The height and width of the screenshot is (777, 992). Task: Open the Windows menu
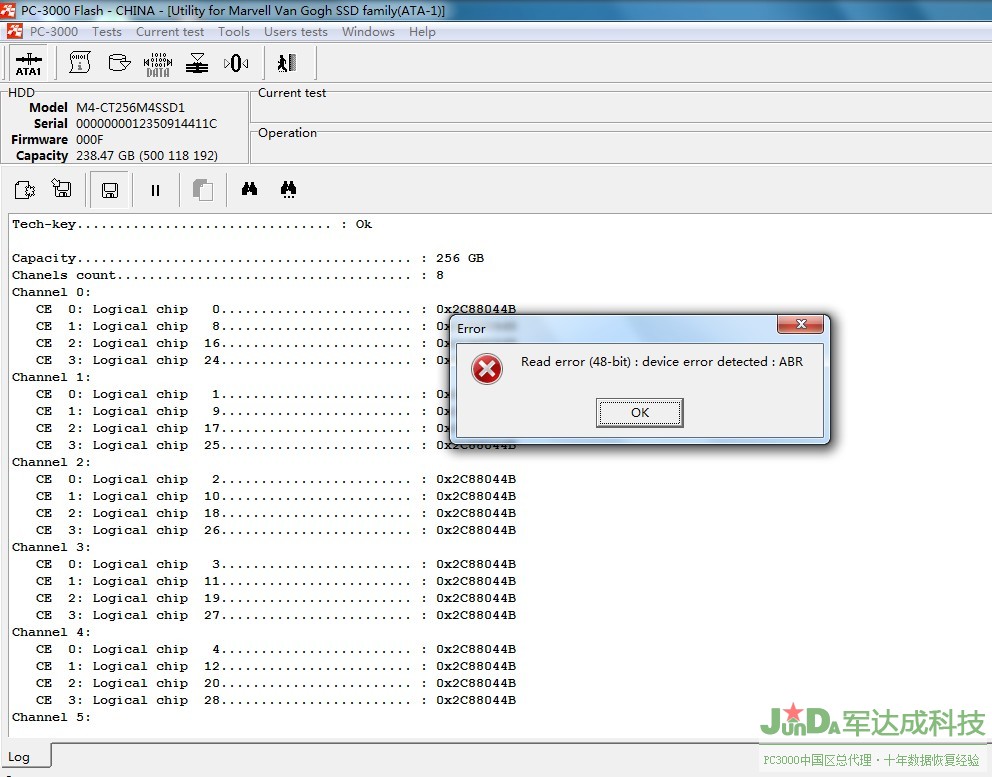click(x=368, y=32)
